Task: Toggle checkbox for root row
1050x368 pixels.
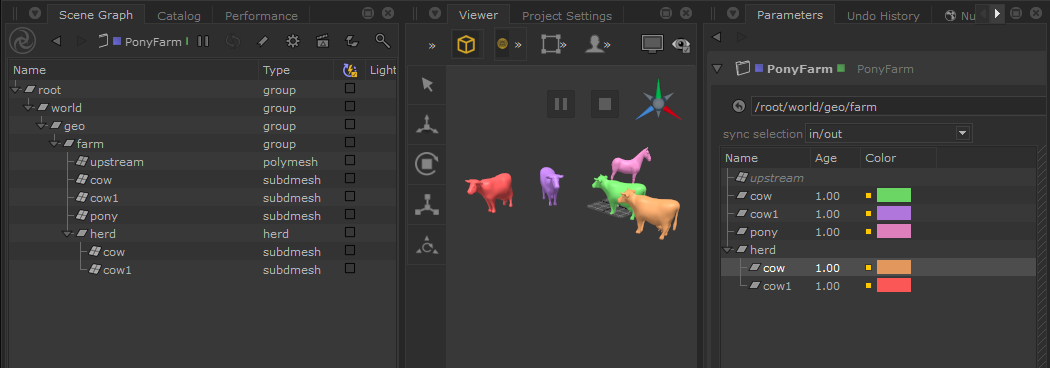Action: click(x=350, y=88)
